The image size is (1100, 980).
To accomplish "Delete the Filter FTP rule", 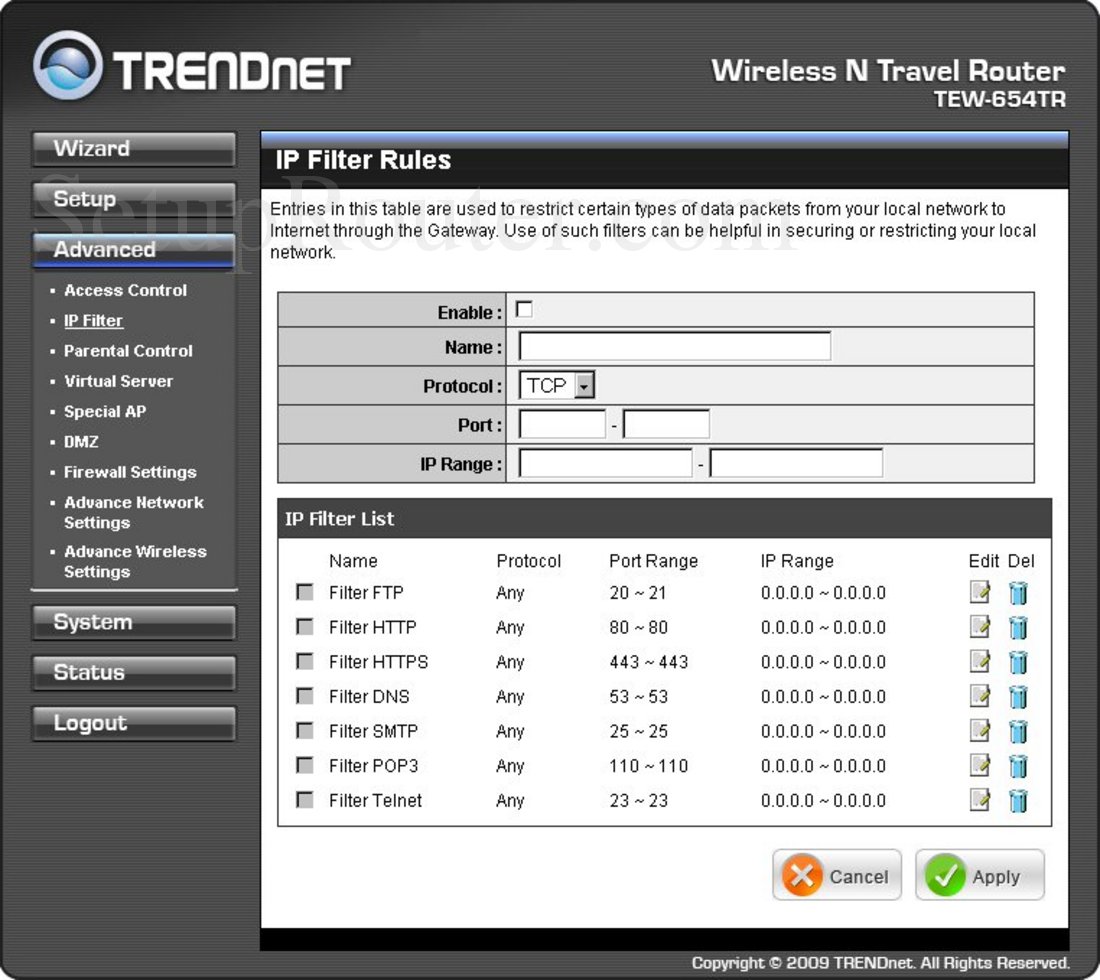I will point(1019,592).
